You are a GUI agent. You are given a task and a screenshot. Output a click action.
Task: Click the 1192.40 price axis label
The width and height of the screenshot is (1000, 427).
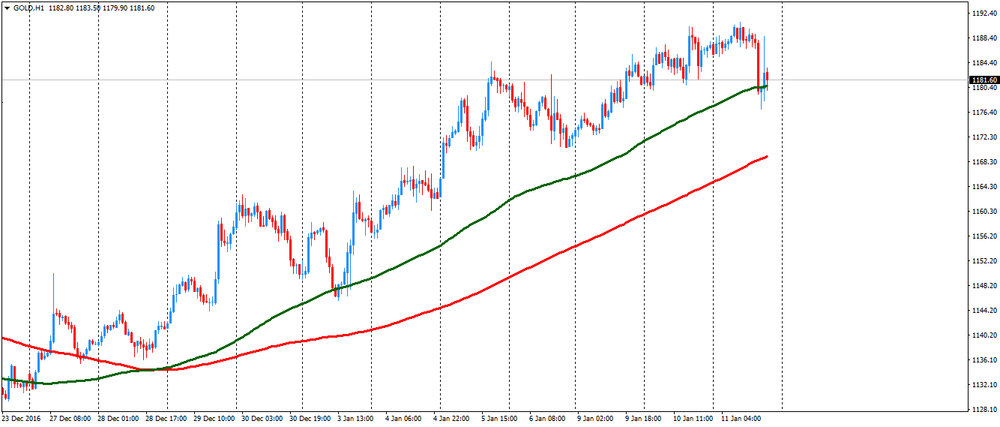pos(983,13)
